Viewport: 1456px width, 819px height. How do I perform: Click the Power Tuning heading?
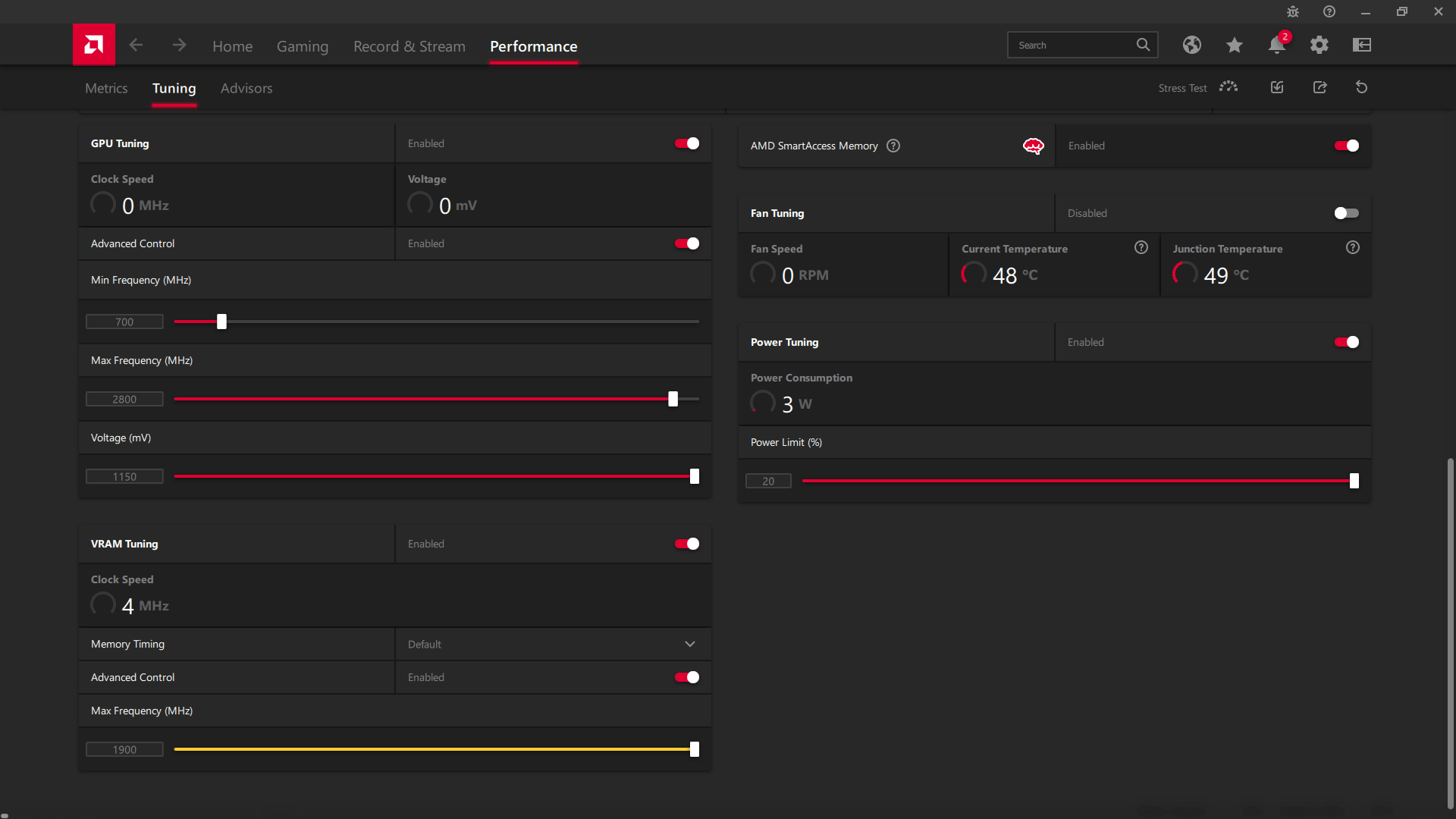point(785,342)
